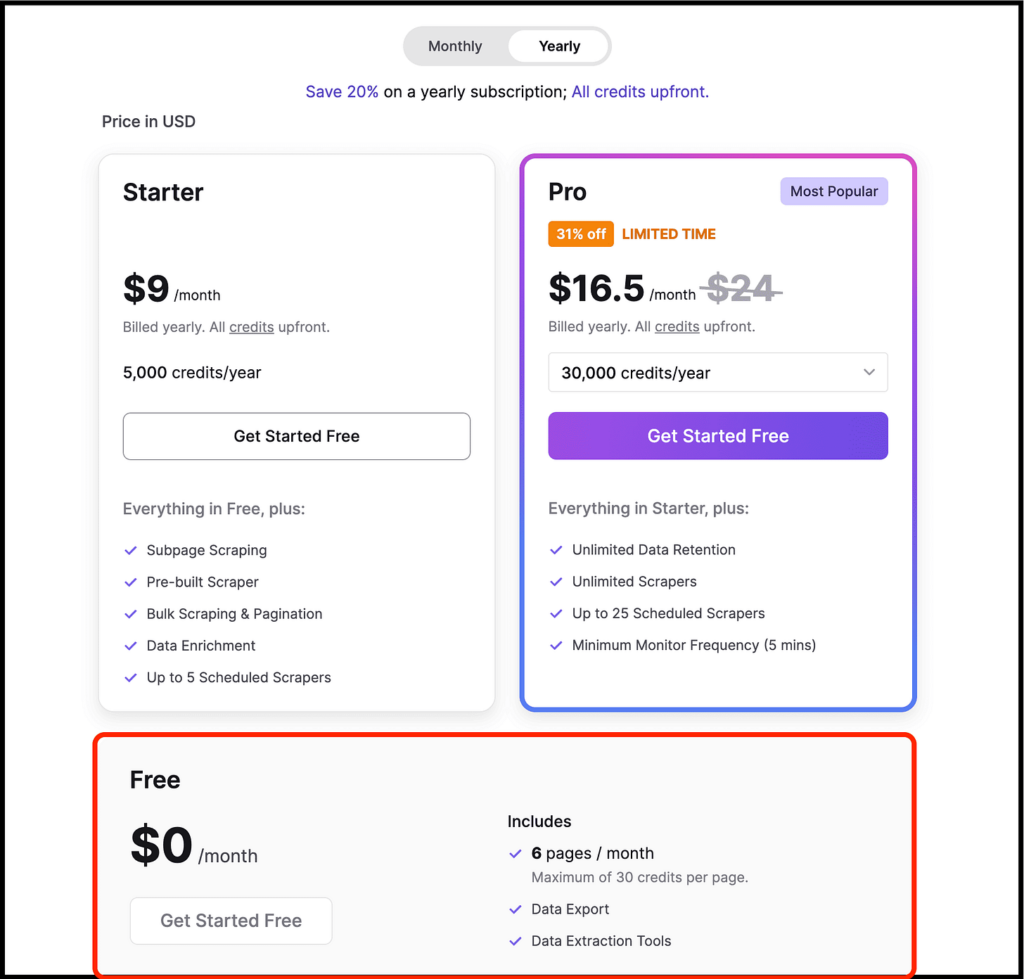1024x979 pixels.
Task: Click the credits link under the Starter price
Action: (x=251, y=327)
